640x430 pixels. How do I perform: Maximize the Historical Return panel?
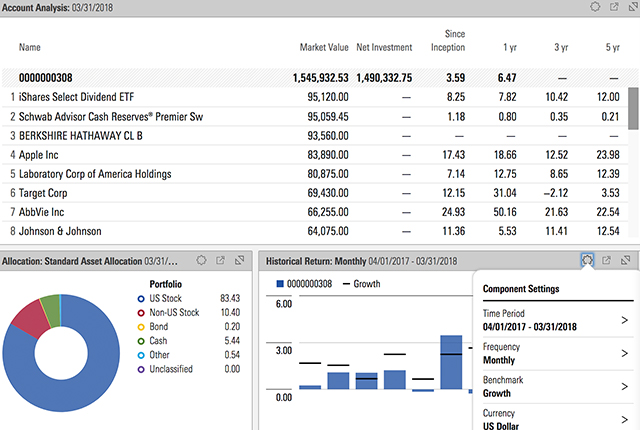coord(627,260)
